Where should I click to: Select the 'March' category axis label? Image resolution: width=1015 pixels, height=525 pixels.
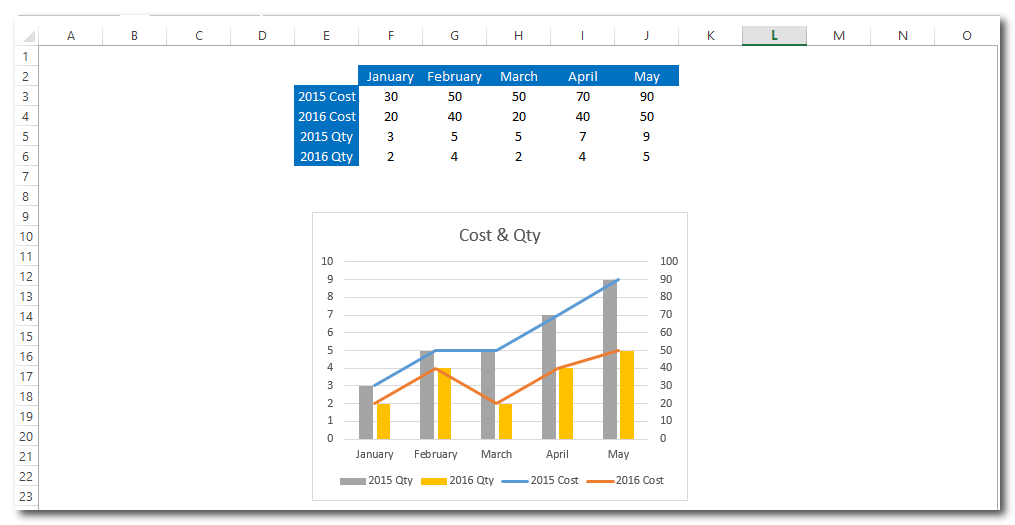[496, 454]
